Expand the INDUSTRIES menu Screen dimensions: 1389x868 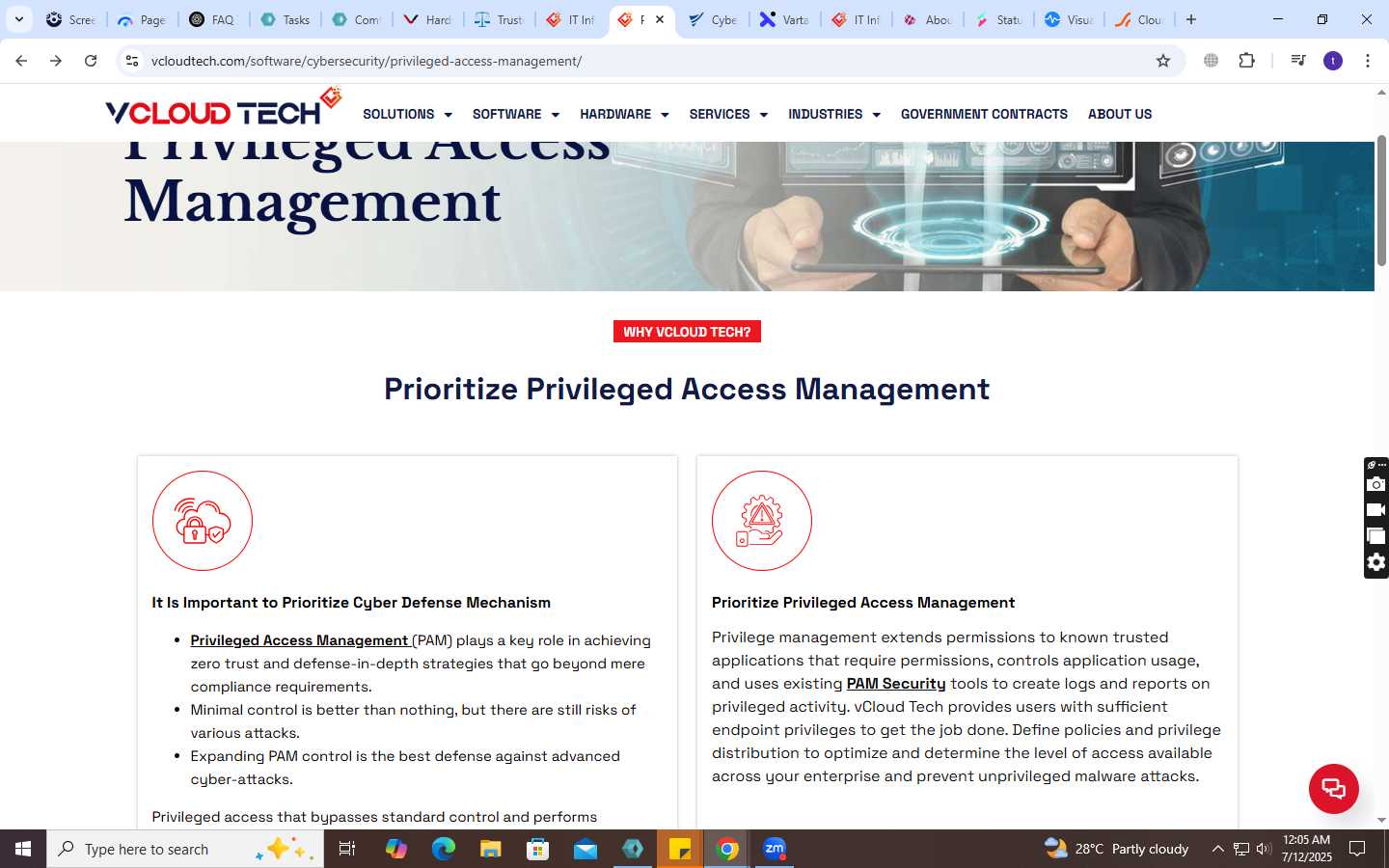click(x=834, y=114)
